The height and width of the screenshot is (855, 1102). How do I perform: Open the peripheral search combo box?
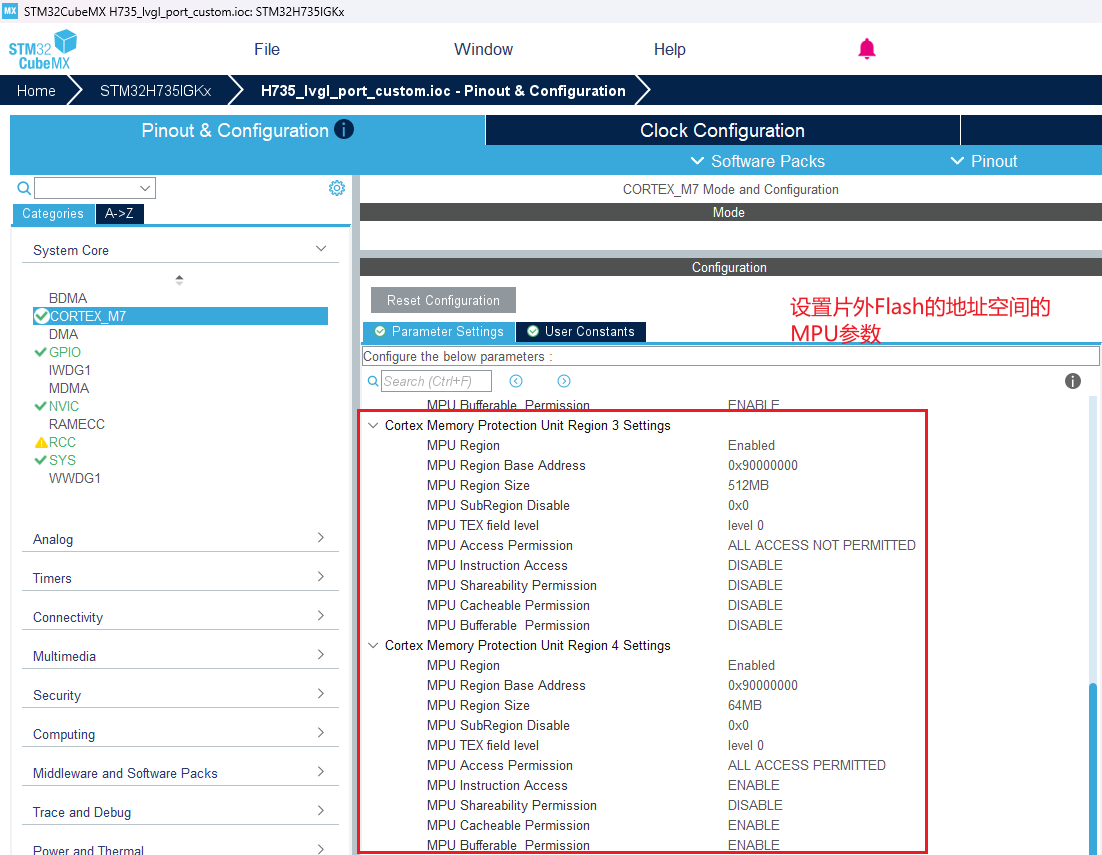point(95,188)
